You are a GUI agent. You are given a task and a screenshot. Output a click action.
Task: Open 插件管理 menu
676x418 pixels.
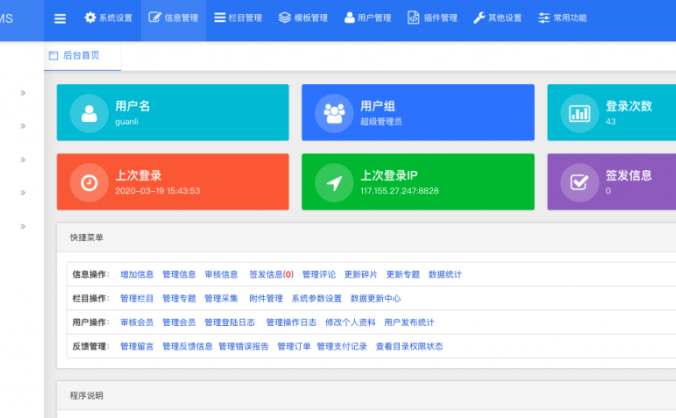(432, 18)
